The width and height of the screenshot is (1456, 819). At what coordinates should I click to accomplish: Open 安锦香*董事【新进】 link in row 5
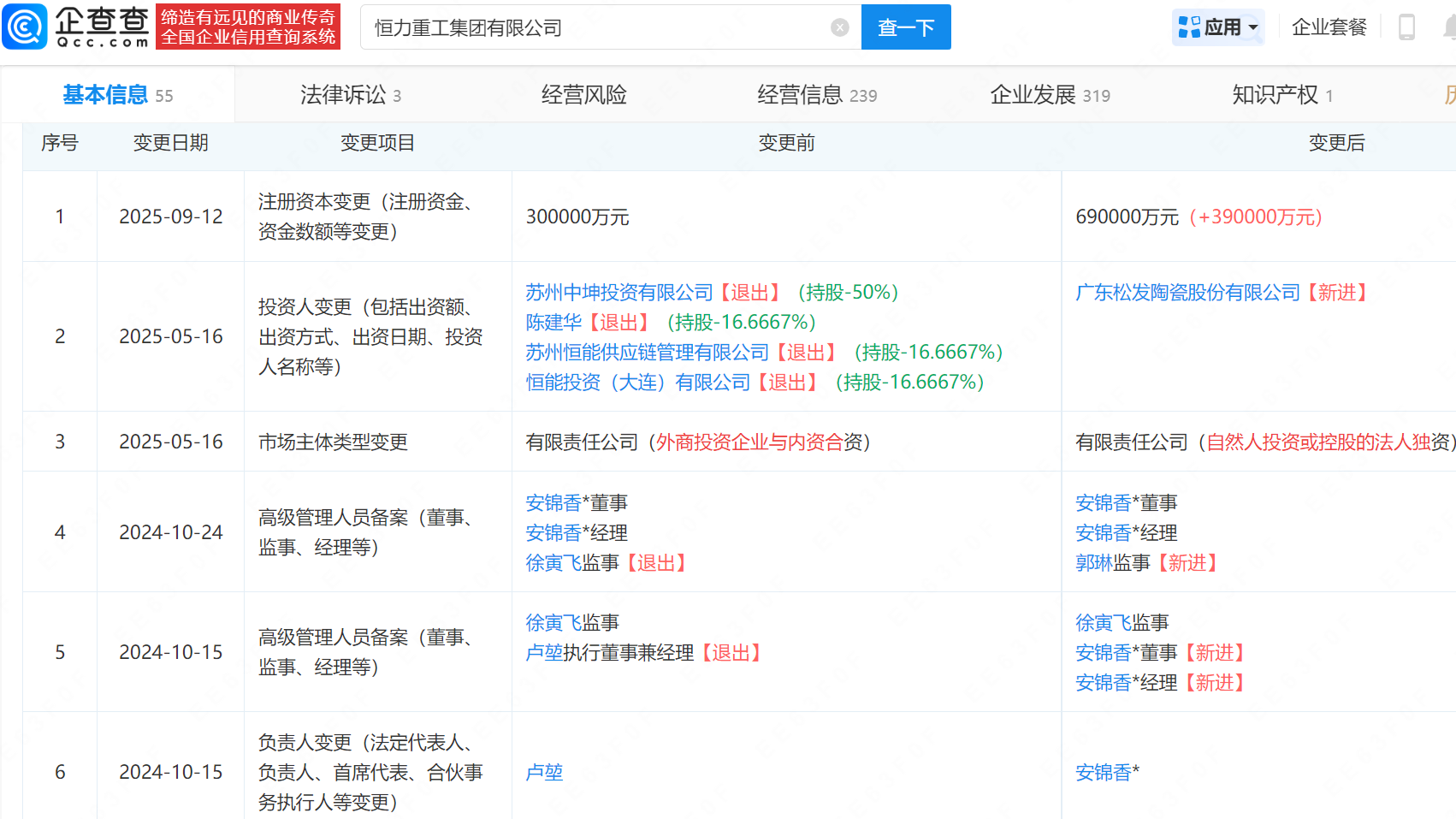(x=1104, y=653)
